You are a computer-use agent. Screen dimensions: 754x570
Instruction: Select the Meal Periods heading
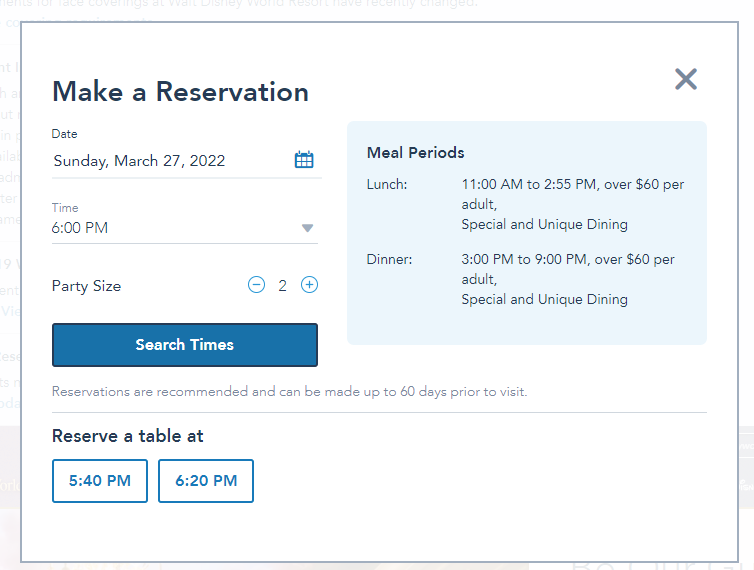(416, 153)
